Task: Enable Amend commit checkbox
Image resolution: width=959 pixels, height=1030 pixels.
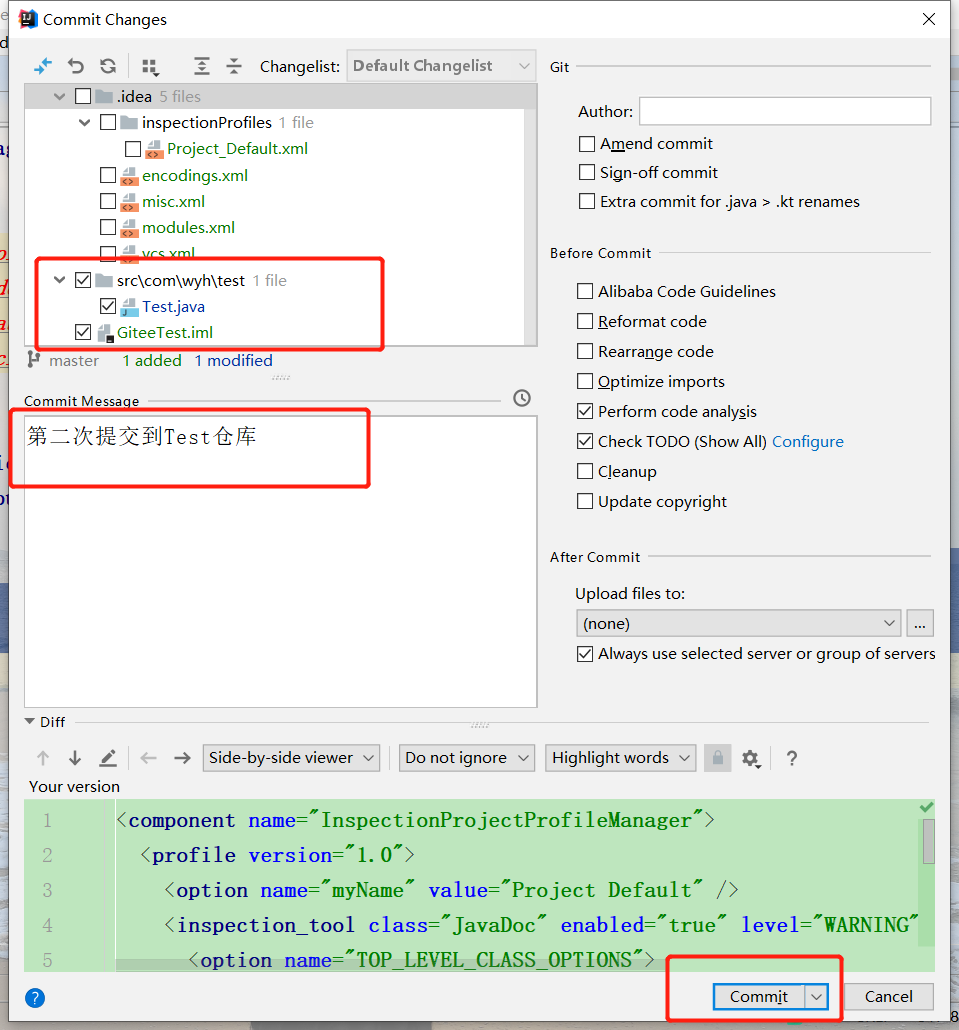Action: coord(587,143)
